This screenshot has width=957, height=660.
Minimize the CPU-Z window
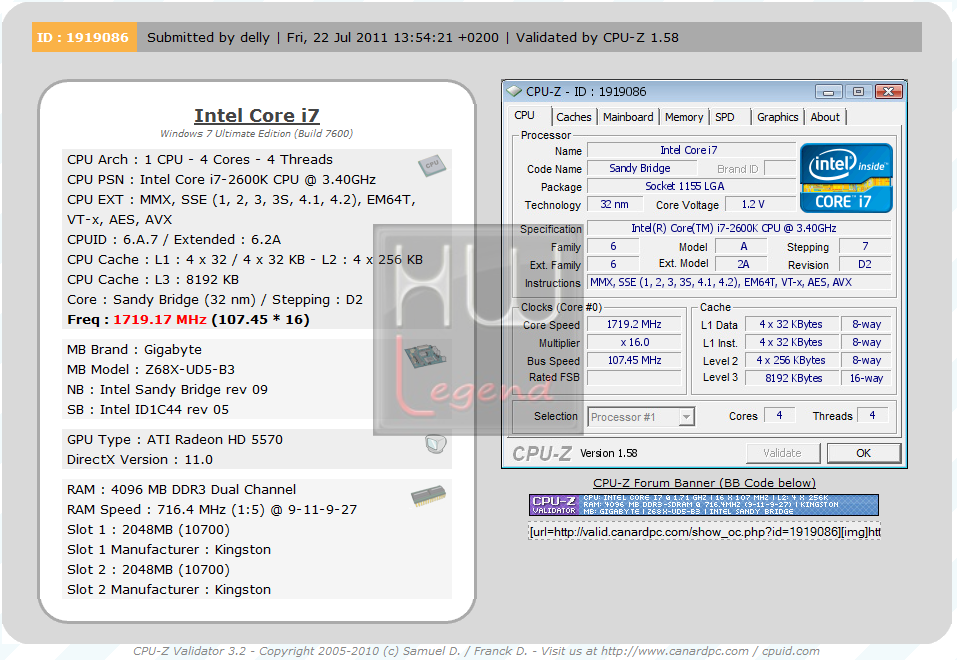point(828,92)
